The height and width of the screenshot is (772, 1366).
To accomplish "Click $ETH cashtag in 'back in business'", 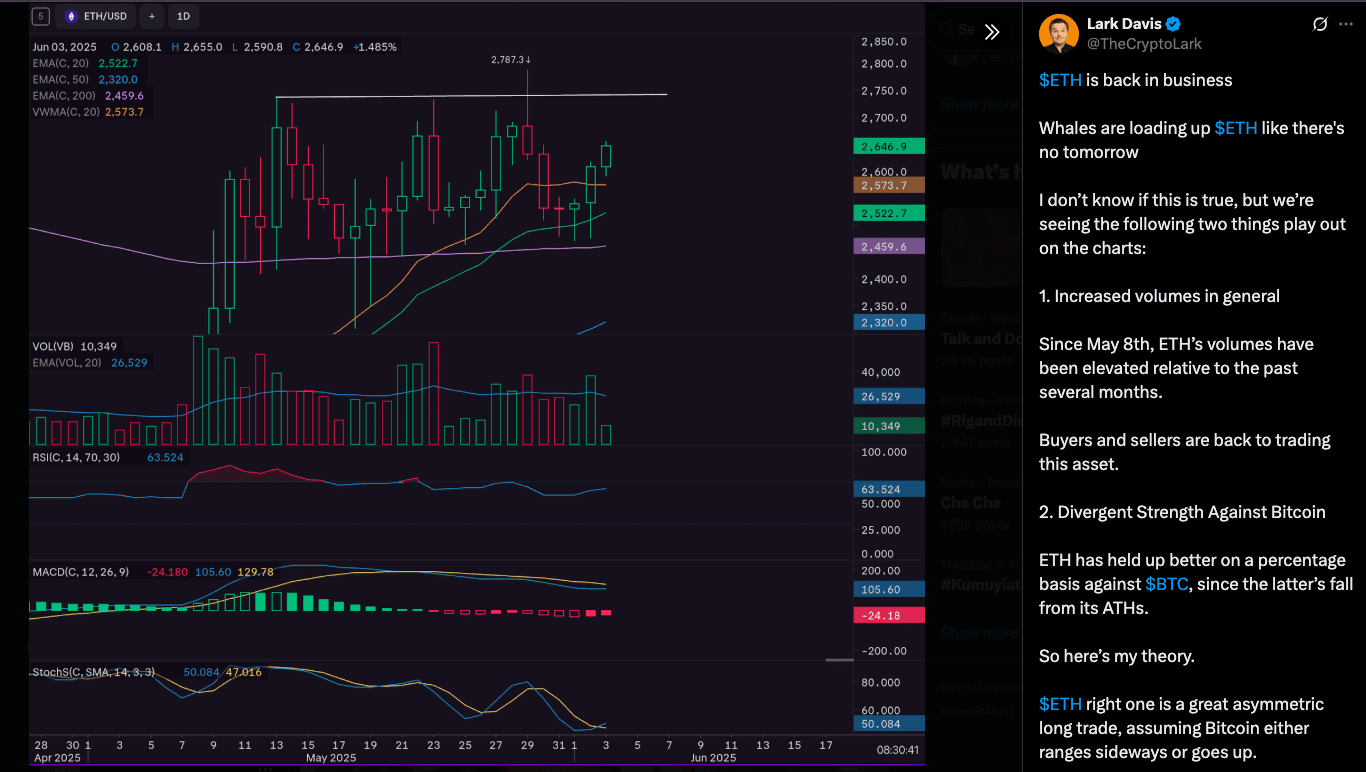I will tap(1060, 80).
